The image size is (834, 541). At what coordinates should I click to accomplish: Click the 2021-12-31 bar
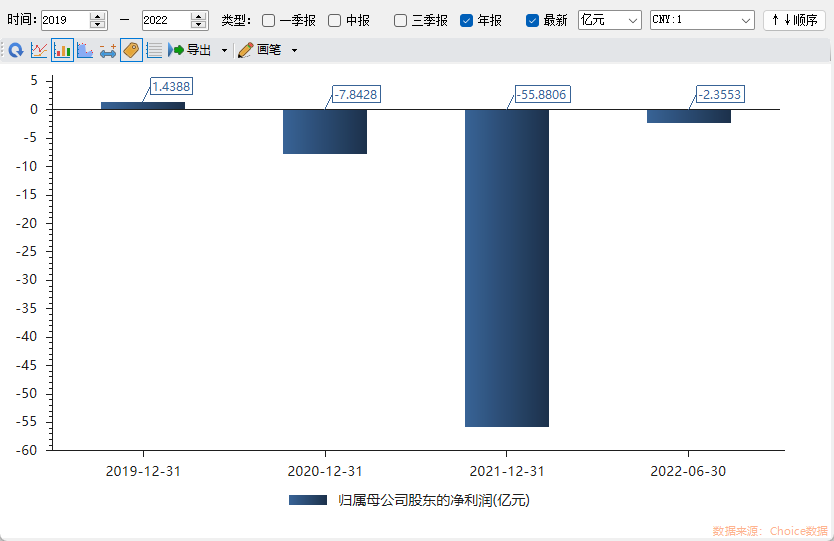point(507,268)
